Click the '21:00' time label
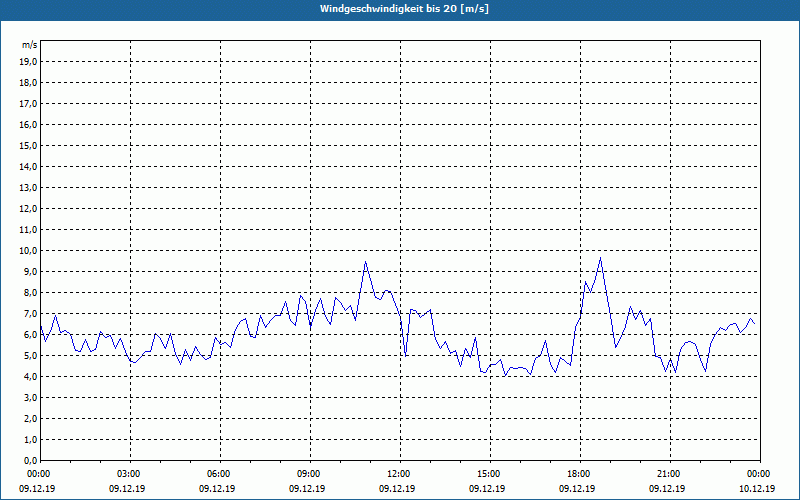Image resolution: width=800 pixels, height=500 pixels. click(x=670, y=474)
